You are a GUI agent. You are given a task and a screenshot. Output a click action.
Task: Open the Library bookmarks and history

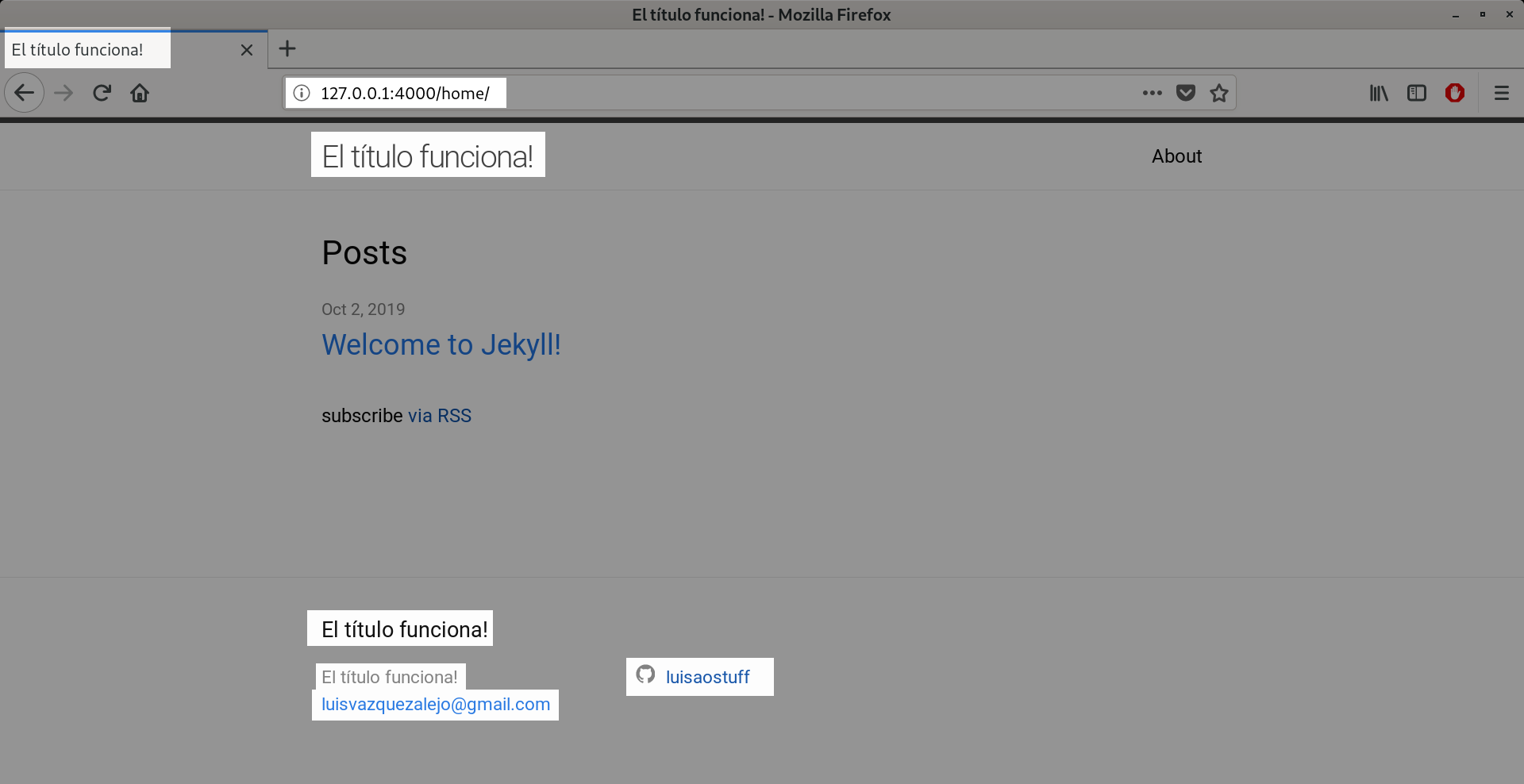(x=1379, y=93)
